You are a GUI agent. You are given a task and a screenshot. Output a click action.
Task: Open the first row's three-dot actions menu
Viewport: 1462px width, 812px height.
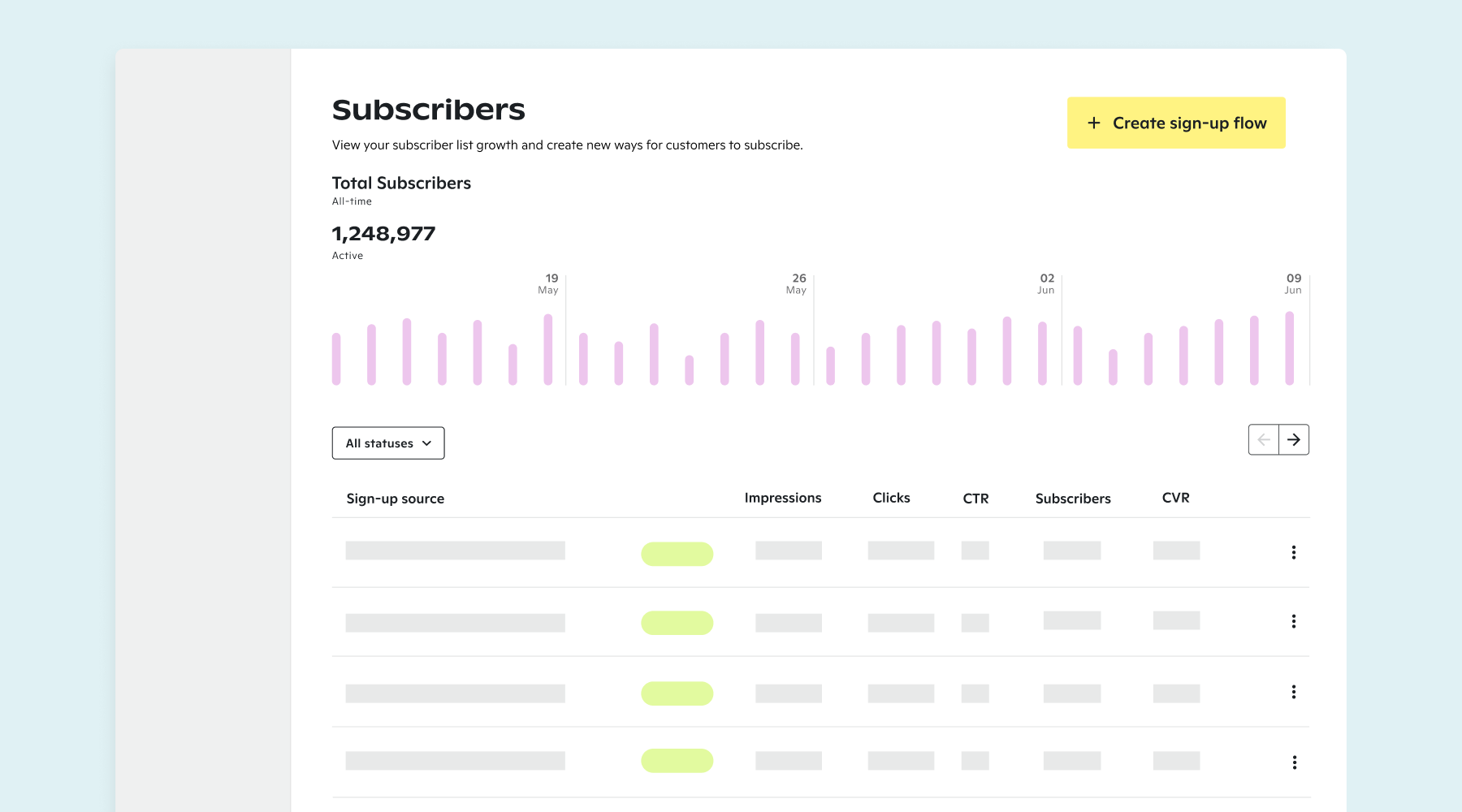pos(1294,552)
